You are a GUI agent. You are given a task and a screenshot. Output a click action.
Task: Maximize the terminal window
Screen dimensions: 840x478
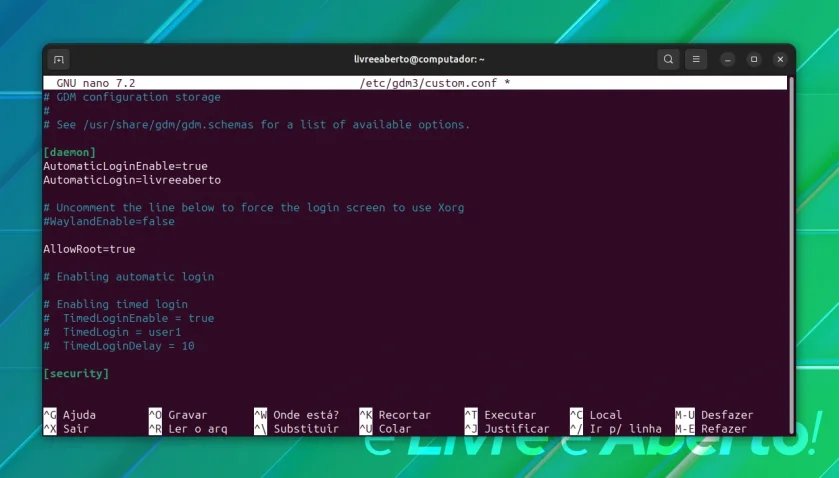[x=754, y=59]
